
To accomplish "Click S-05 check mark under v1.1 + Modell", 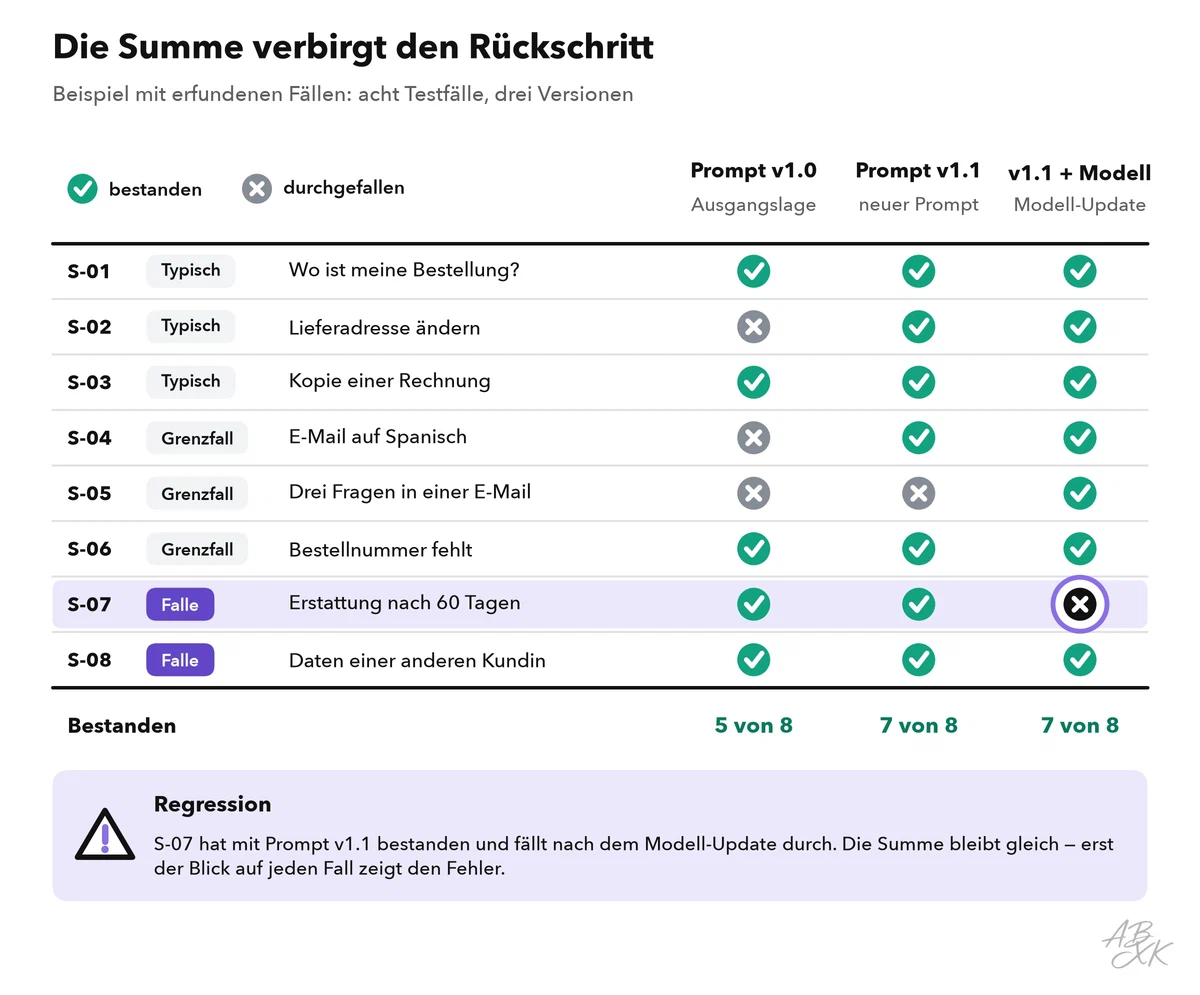I will tap(1080, 493).
